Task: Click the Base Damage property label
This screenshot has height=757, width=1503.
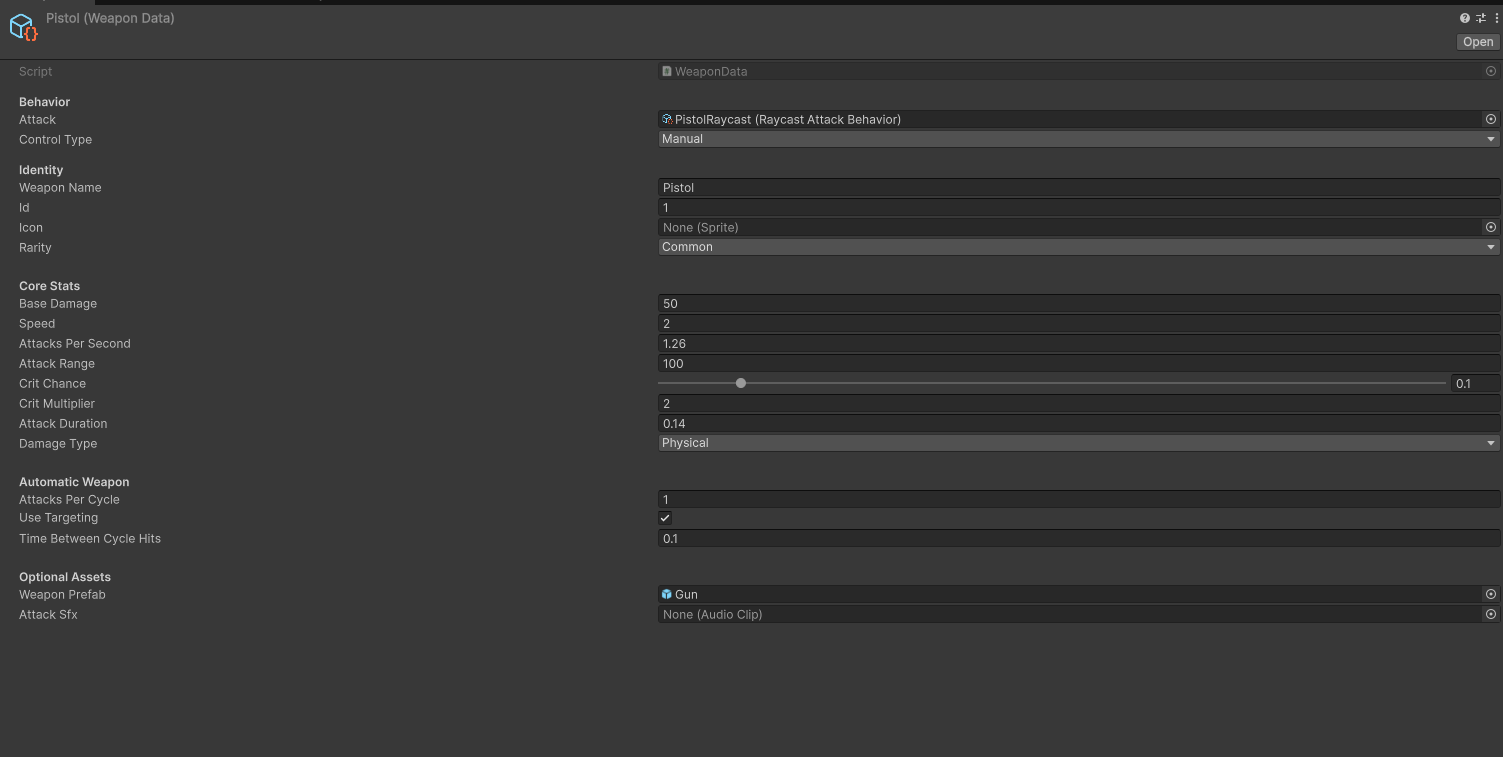Action: coord(58,303)
